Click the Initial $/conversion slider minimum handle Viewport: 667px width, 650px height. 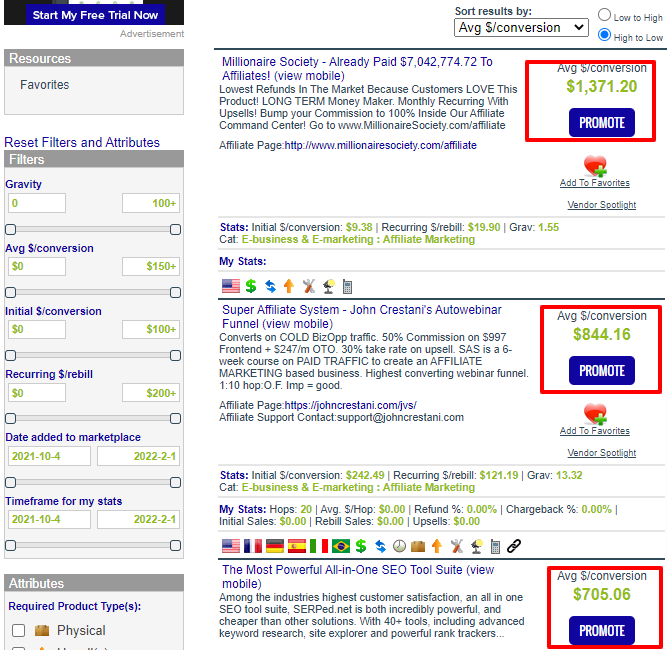click(11, 356)
